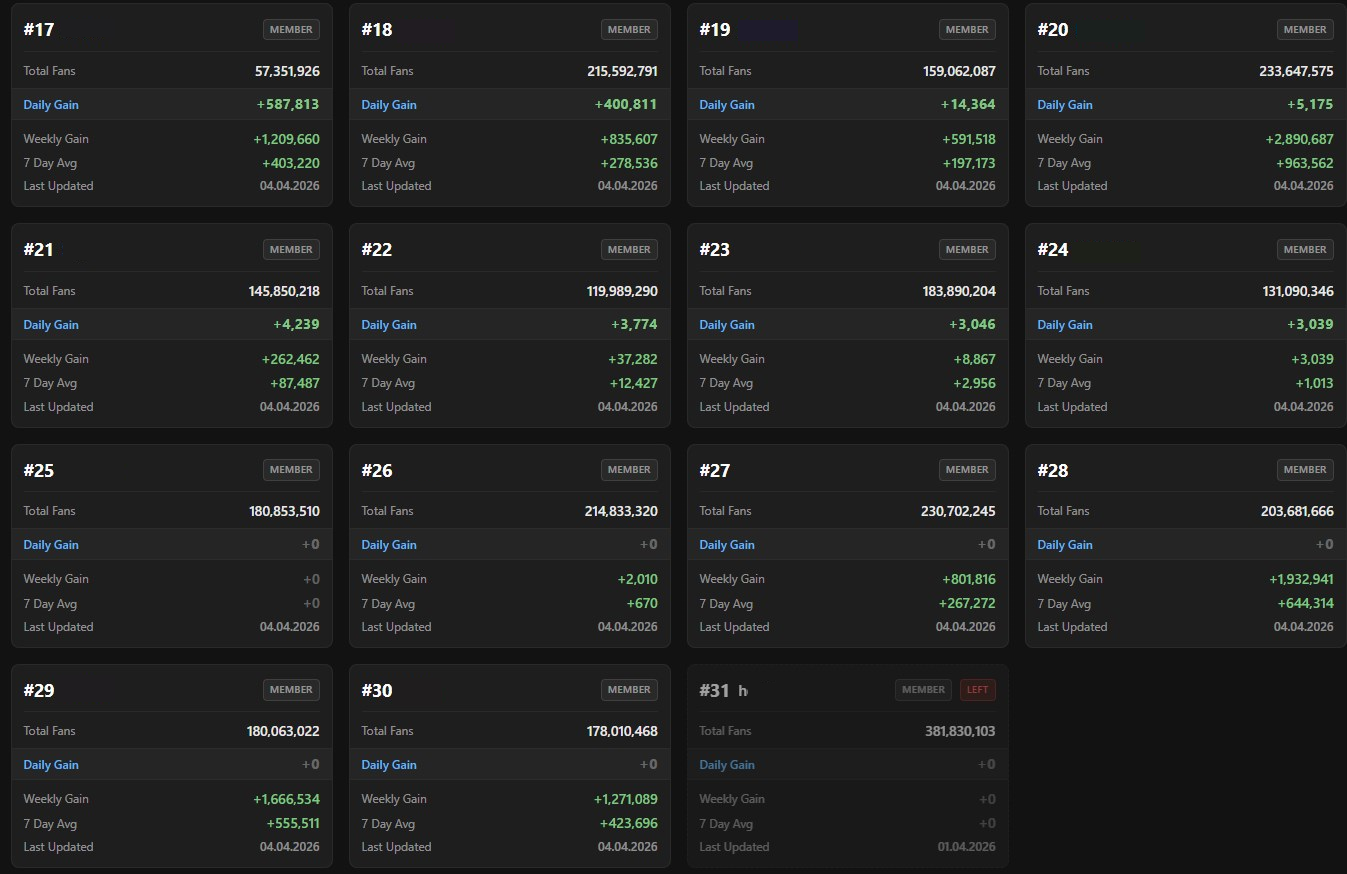This screenshot has height=874, width=1347.
Task: Click the red LEFT badge on card #31
Action: click(x=978, y=690)
